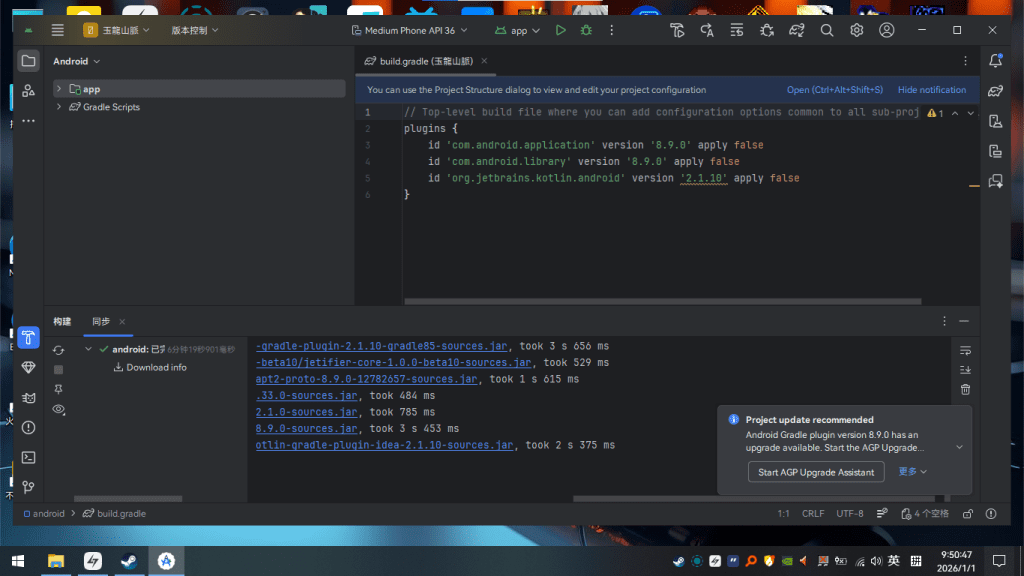Toggle the pin tab icon in build panel
1024x576 pixels.
click(58, 389)
